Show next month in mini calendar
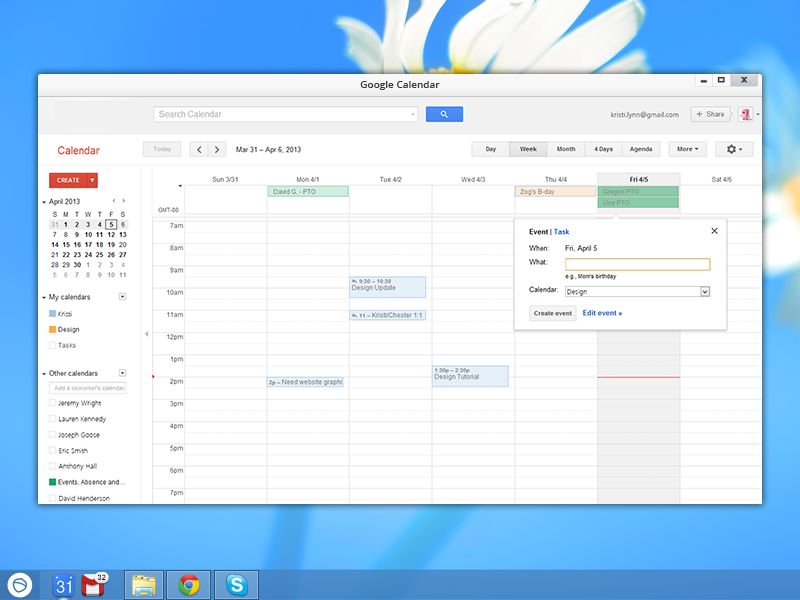Viewport: 800px width, 600px height. [123, 201]
